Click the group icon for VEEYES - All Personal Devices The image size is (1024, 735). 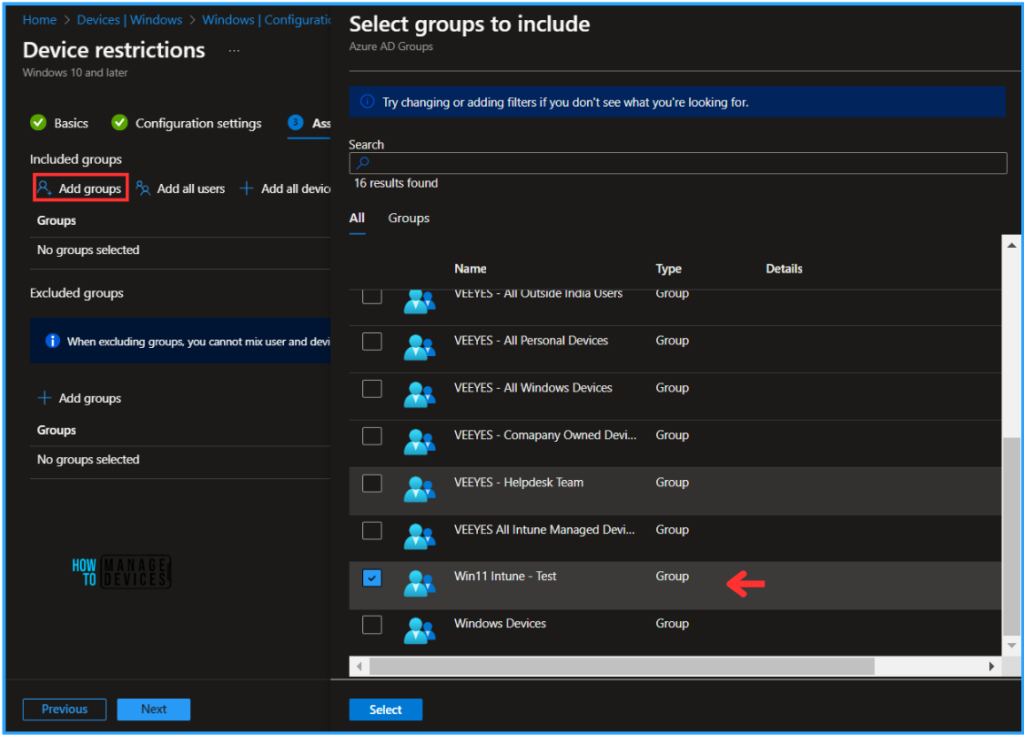tap(419, 347)
